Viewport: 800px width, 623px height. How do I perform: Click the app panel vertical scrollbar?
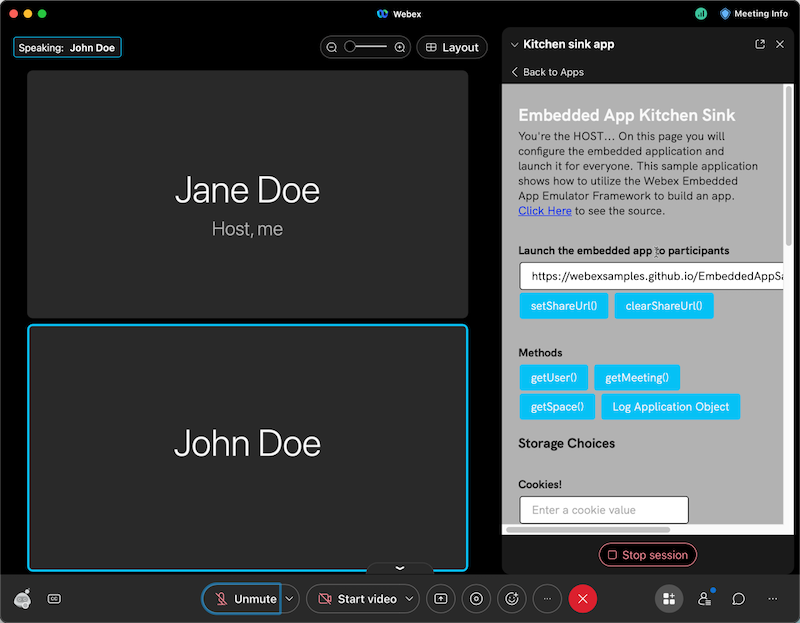(789, 165)
